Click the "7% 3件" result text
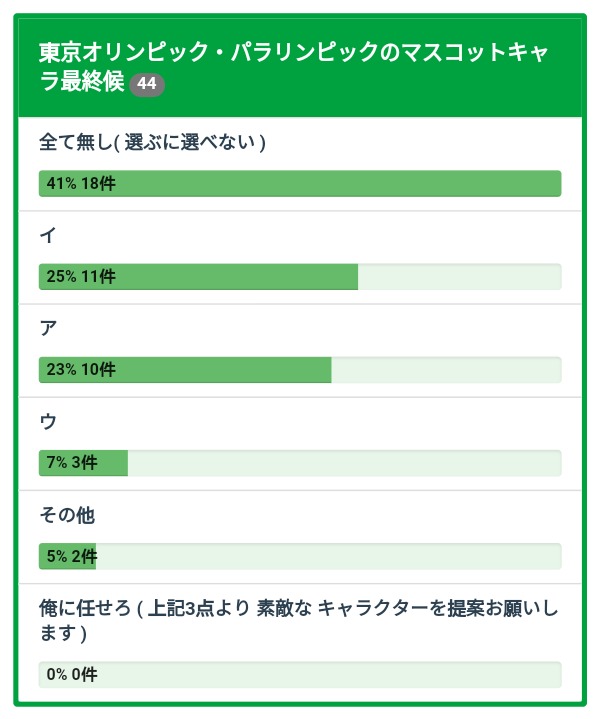The image size is (600, 719). point(72,463)
